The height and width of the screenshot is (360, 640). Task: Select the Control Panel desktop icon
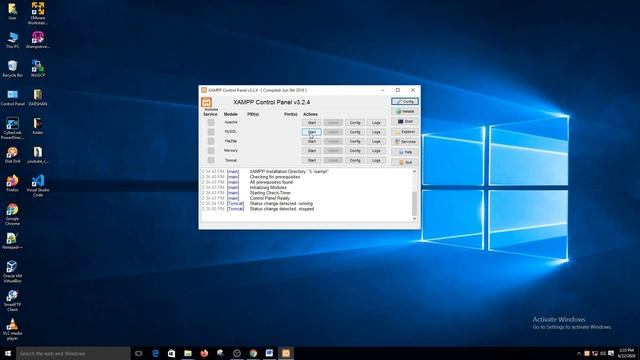12,98
